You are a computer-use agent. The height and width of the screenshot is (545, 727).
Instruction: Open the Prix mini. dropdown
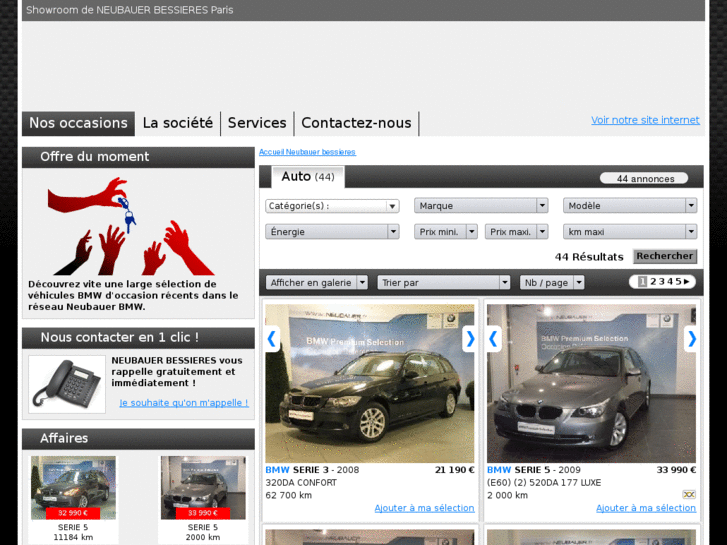(446, 231)
